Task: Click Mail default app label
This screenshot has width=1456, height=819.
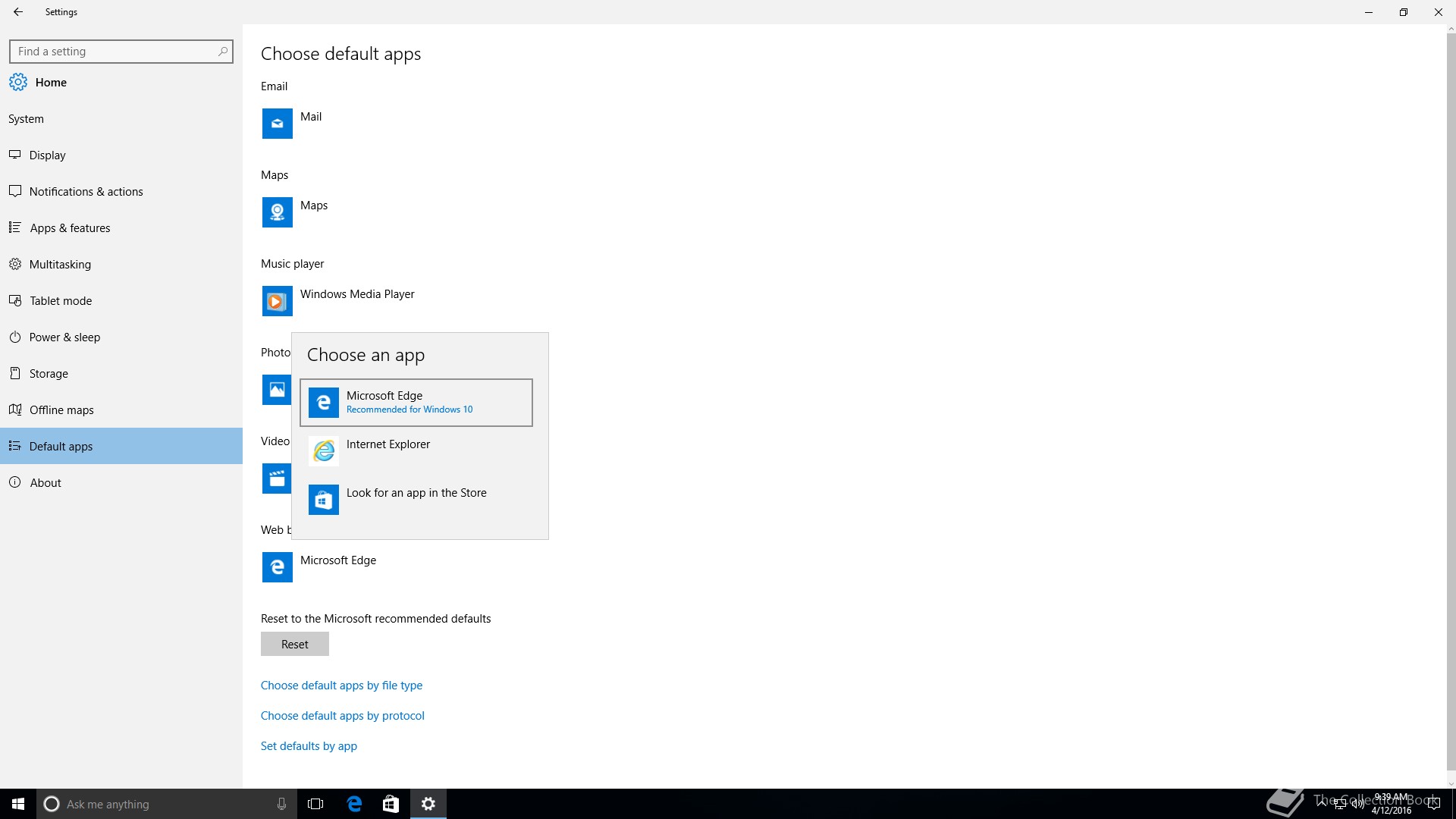Action: coord(311,117)
